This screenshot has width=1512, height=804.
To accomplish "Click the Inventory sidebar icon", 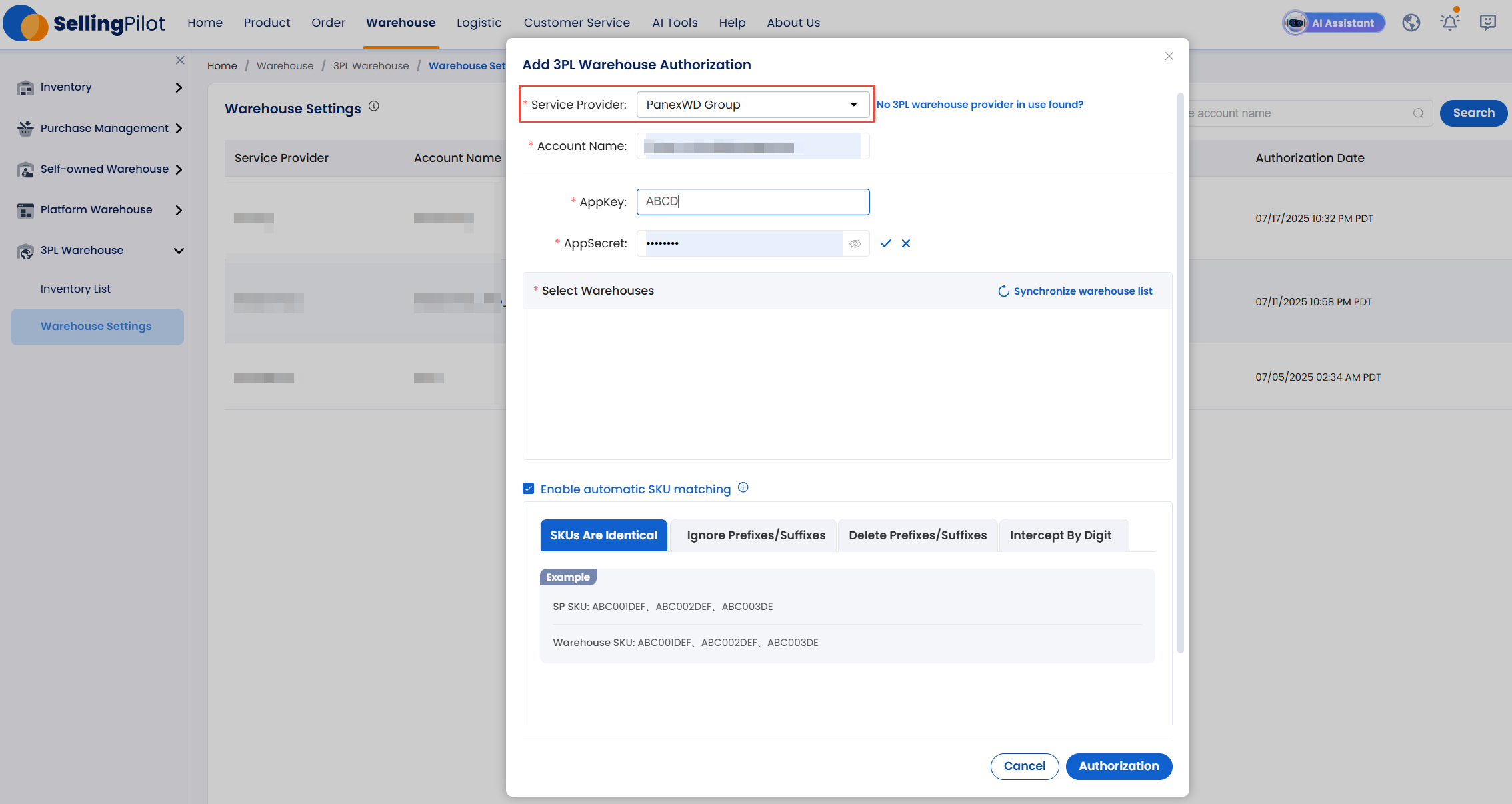I will (x=25, y=87).
